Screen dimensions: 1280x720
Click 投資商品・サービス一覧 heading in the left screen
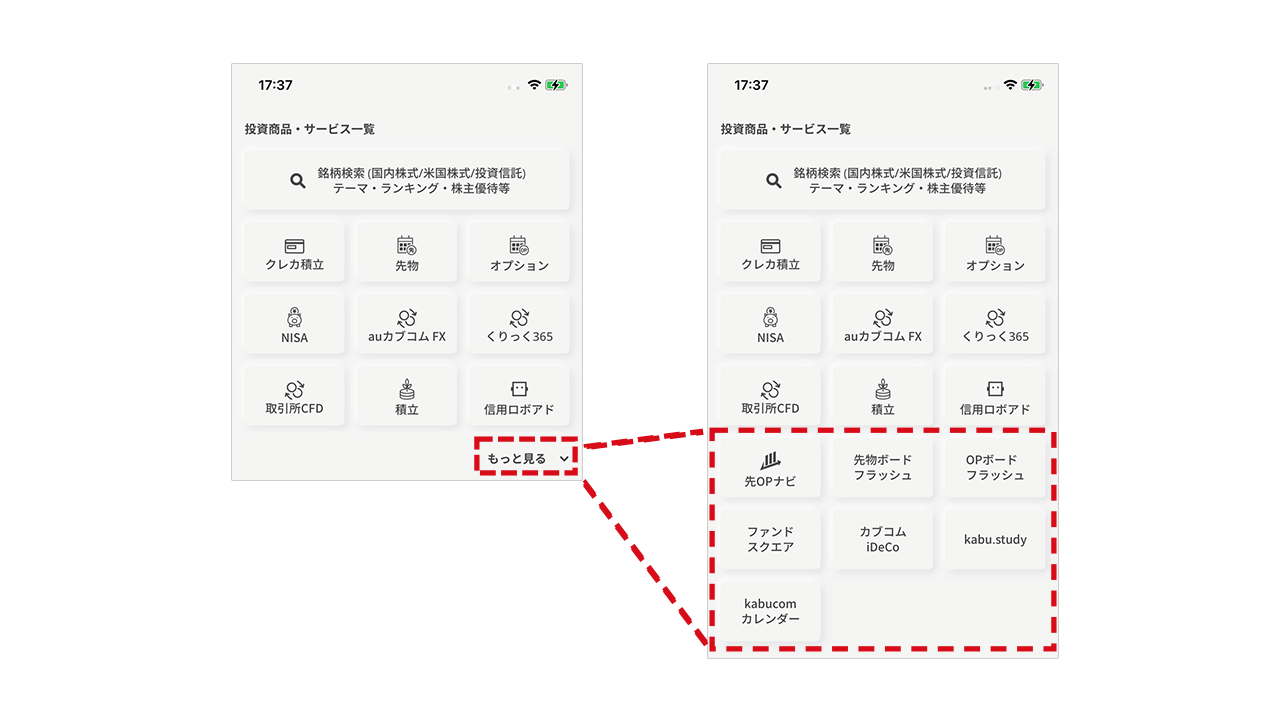click(x=310, y=129)
